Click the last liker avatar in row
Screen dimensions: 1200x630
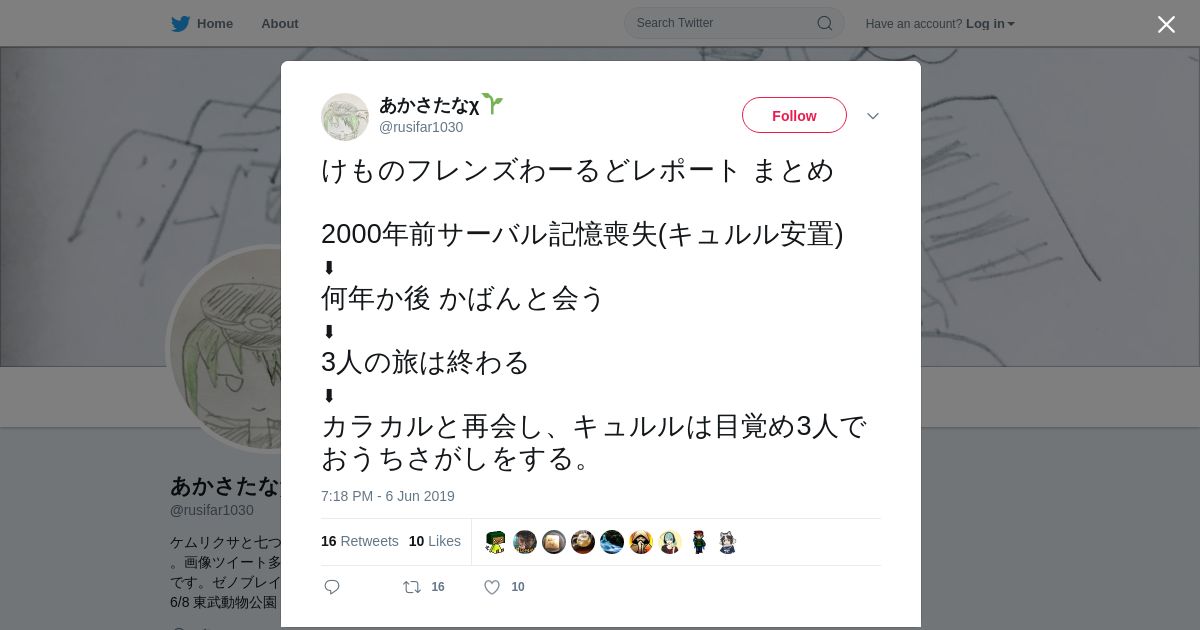pos(728,542)
